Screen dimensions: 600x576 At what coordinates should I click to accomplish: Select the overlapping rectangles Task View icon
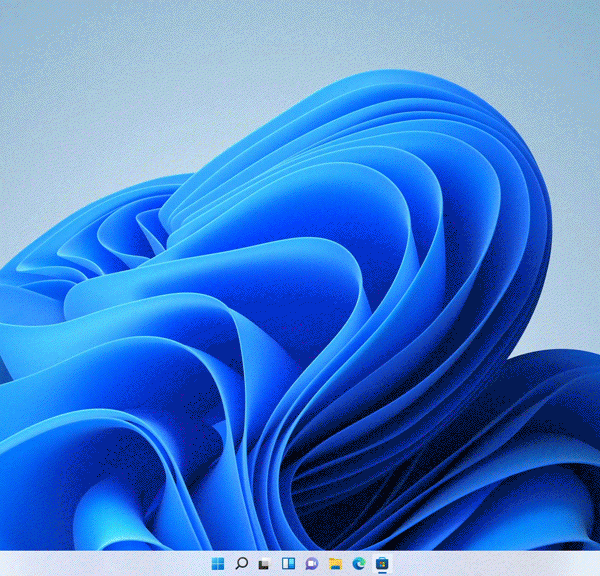[x=265, y=564]
